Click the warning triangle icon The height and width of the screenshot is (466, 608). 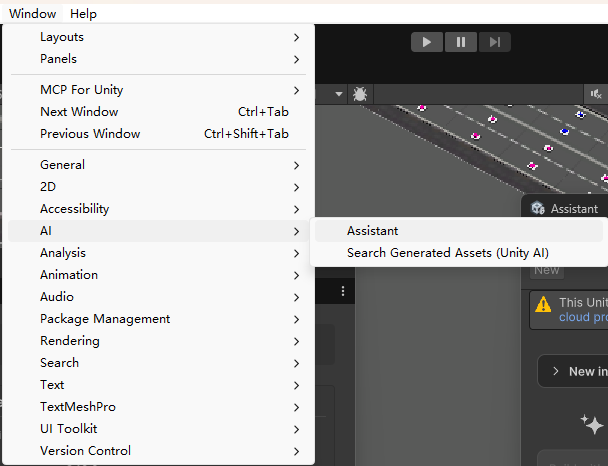pyautogui.click(x=543, y=304)
